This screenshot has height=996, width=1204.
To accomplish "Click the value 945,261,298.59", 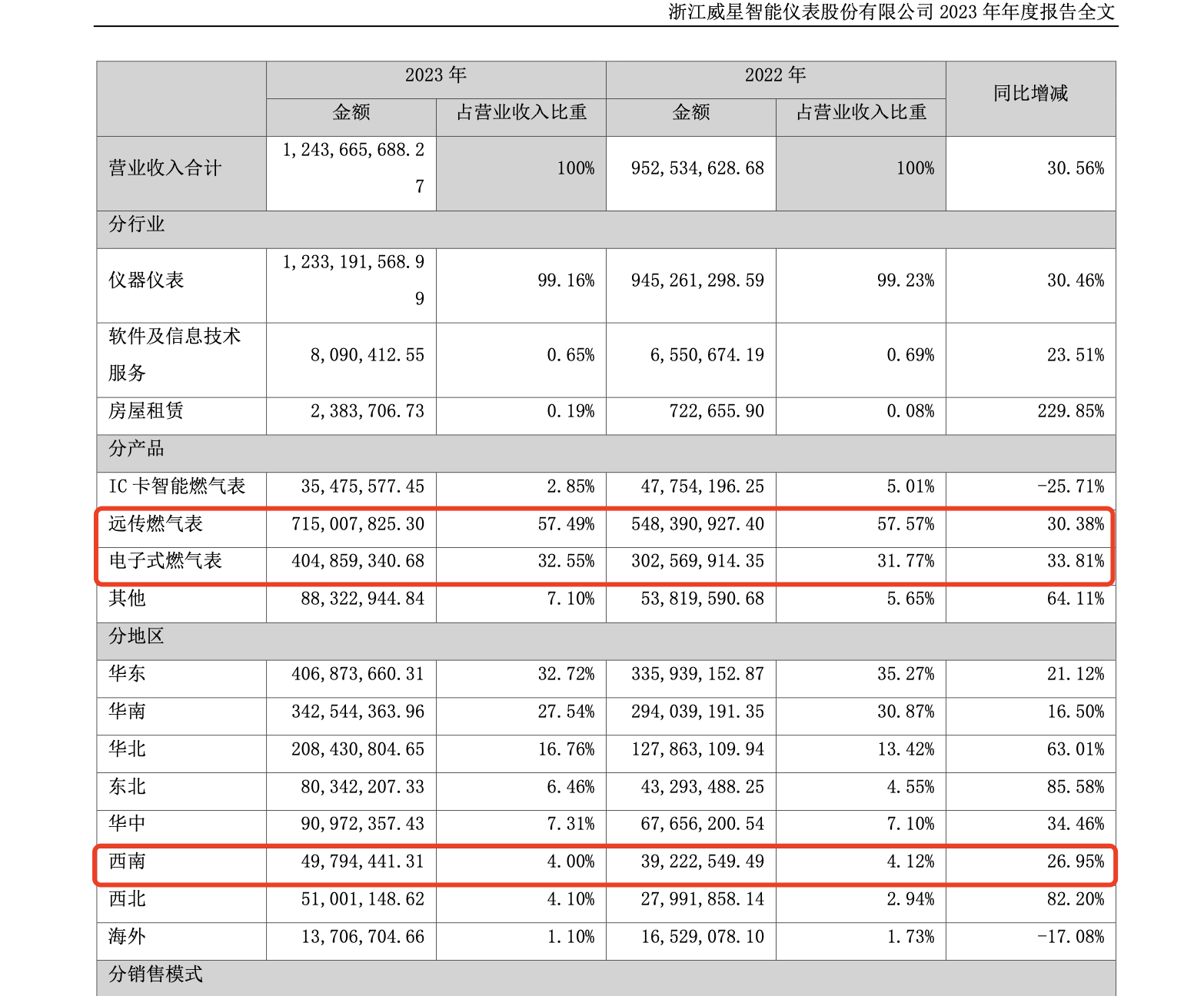I will [x=697, y=281].
